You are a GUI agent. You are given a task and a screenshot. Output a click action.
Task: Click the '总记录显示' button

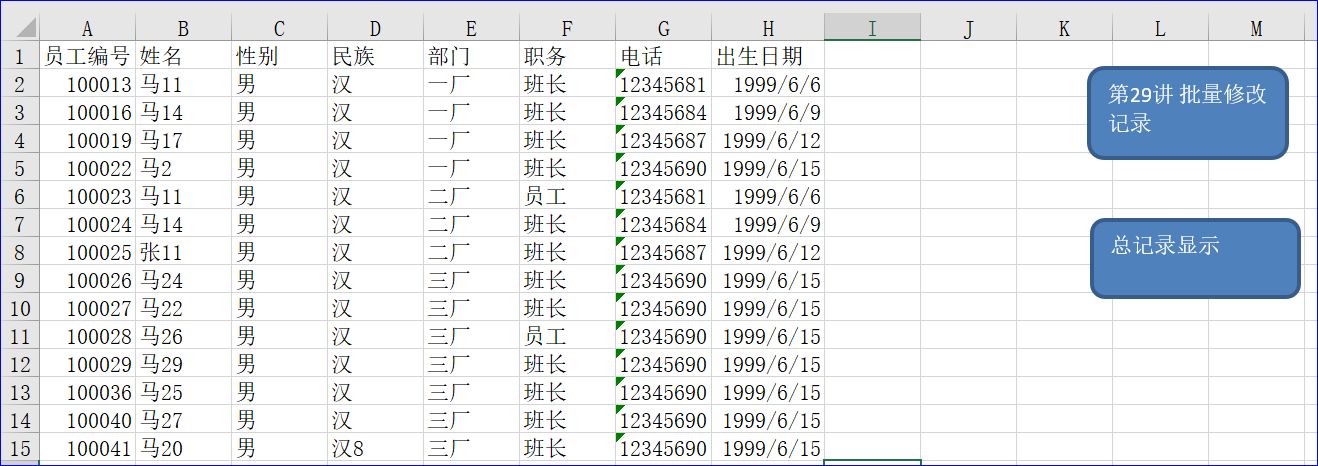pos(1195,259)
